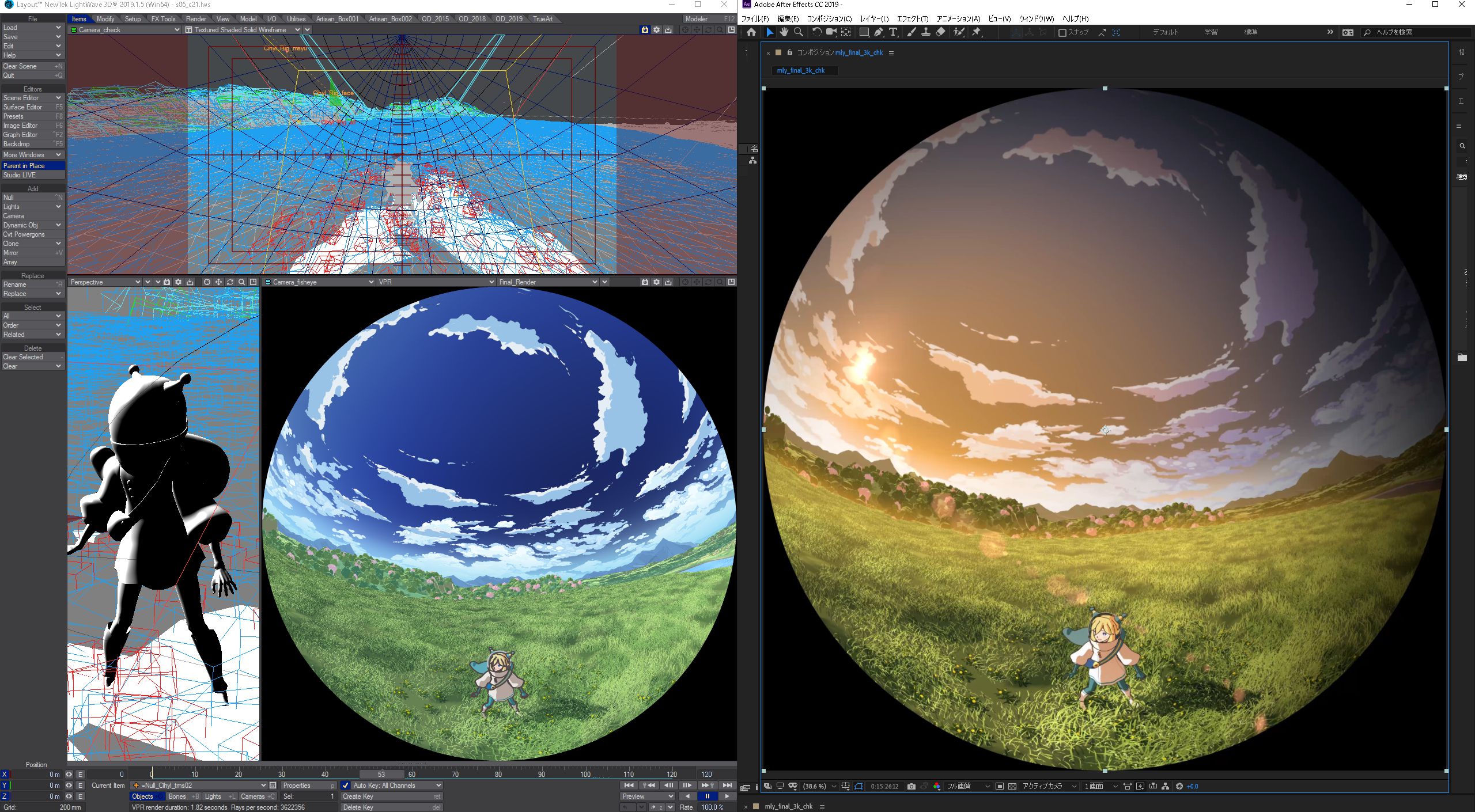Open the 38.6% magnification dropdown
The image size is (1475, 812).
tap(819, 786)
